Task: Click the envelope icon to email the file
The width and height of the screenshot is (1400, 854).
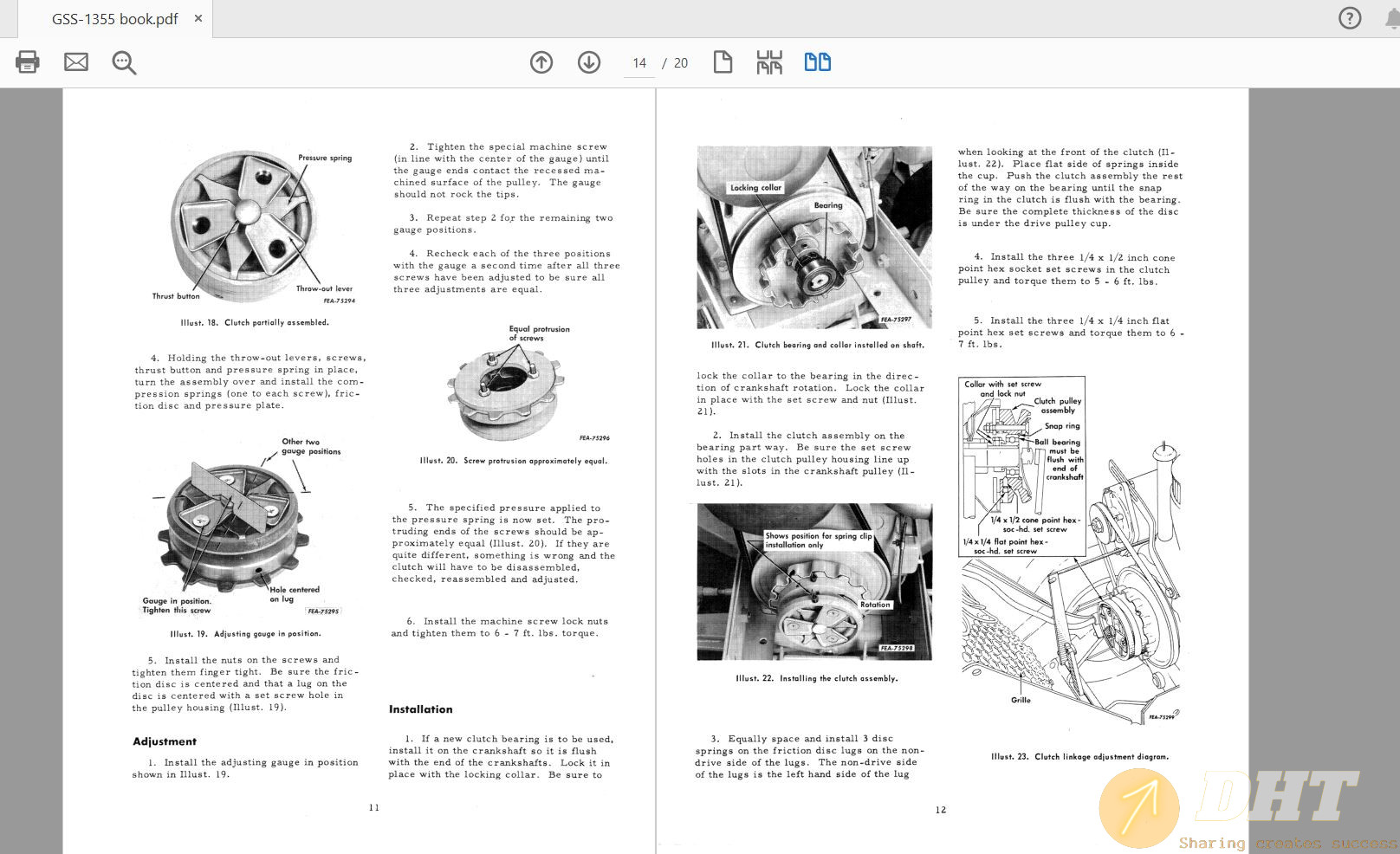Action: (x=76, y=62)
